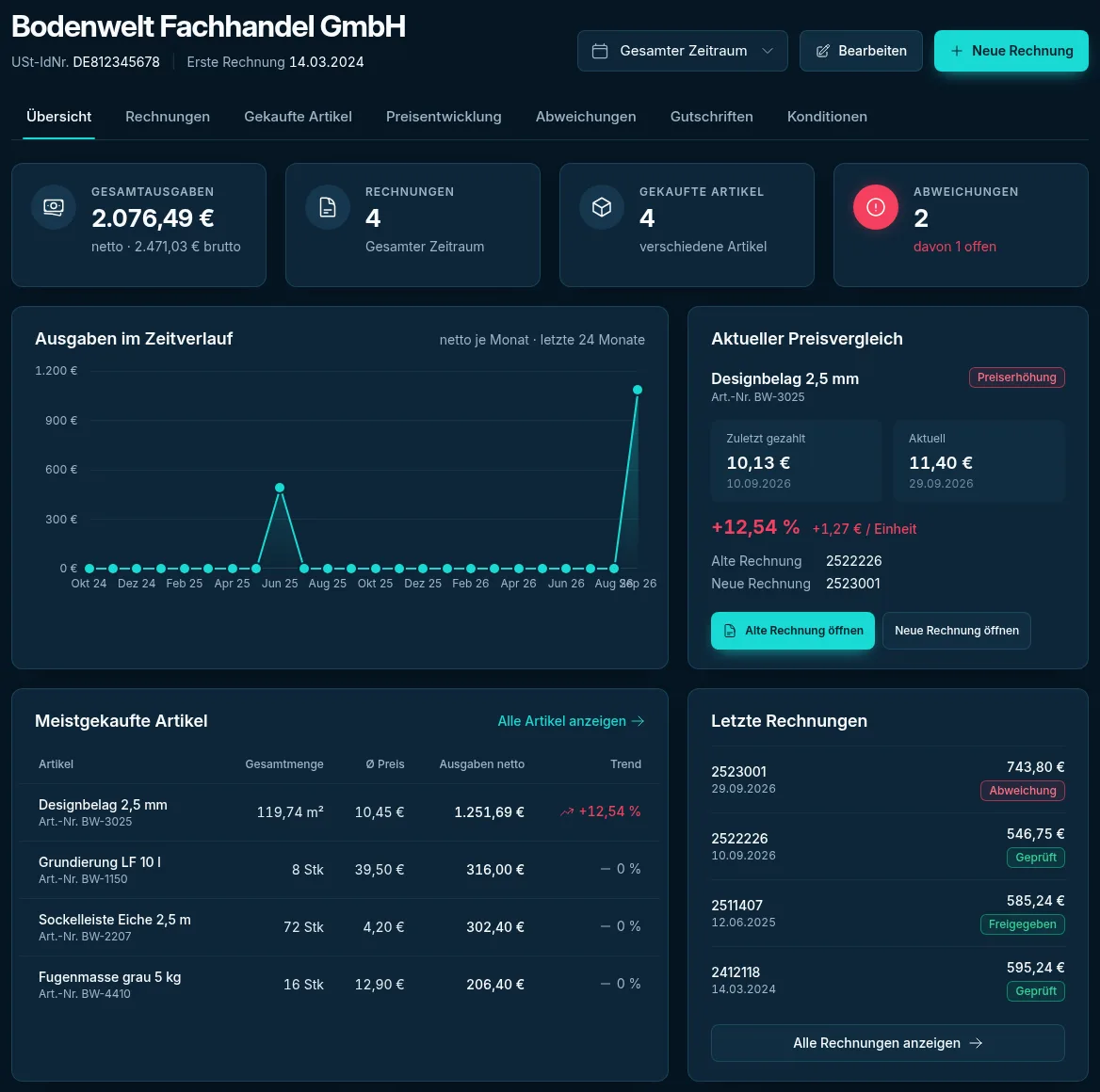Image resolution: width=1100 pixels, height=1092 pixels.
Task: Click the red Abweichungen alert icon
Action: (x=876, y=207)
